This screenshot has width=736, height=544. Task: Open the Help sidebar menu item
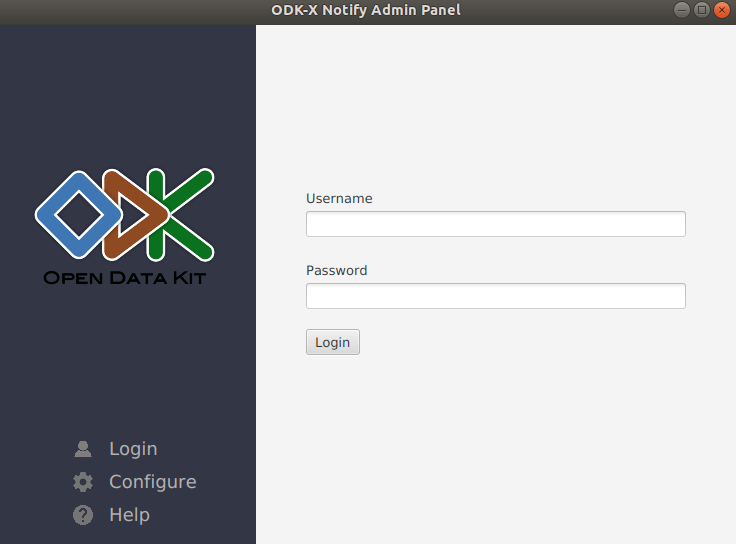click(x=130, y=515)
